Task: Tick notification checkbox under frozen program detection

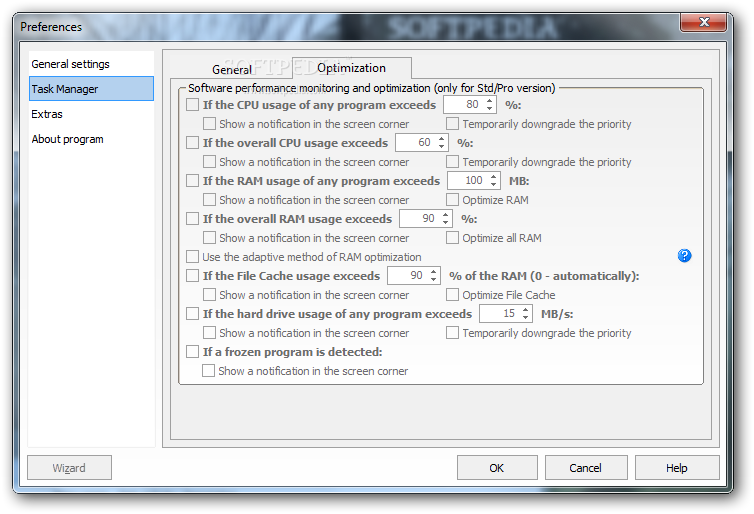Action: [x=208, y=371]
